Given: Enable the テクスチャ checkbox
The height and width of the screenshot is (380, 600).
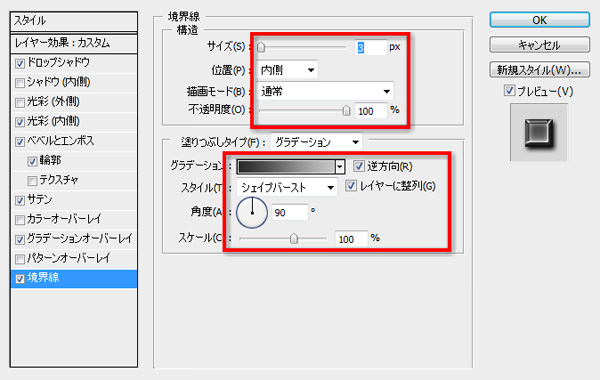Looking at the screenshot, I should pyautogui.click(x=32, y=181).
